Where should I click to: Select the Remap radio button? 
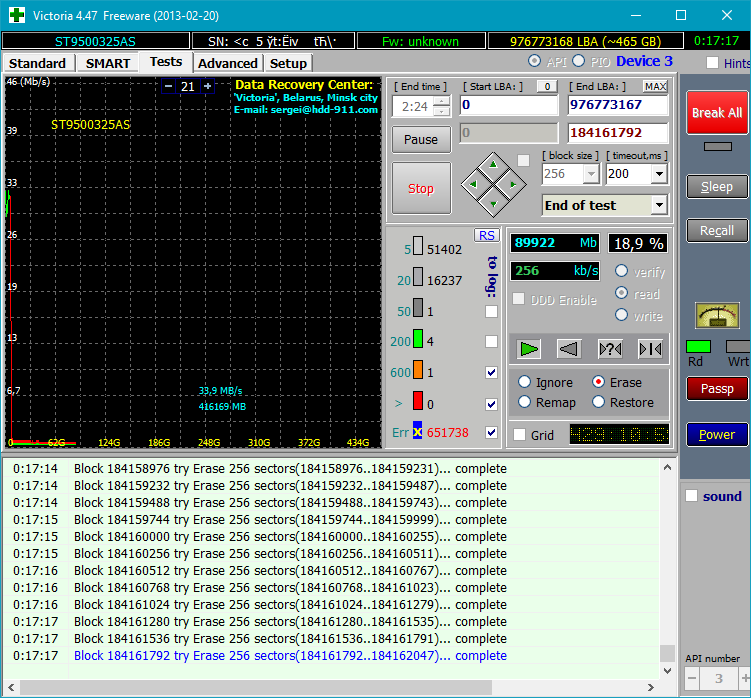(x=525, y=402)
